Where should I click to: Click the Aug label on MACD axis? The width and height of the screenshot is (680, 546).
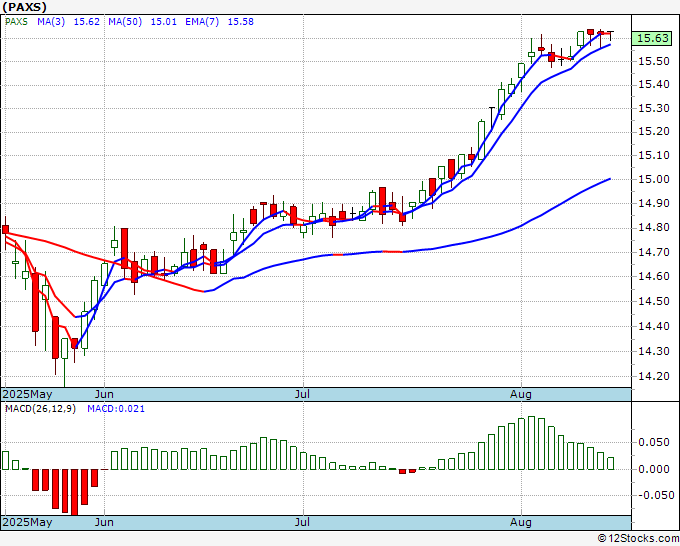(521, 522)
